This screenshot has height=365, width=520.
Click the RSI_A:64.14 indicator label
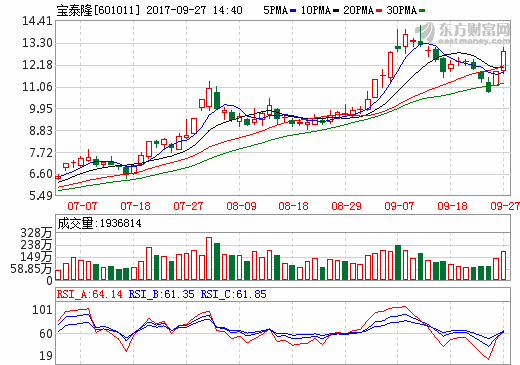89,294
